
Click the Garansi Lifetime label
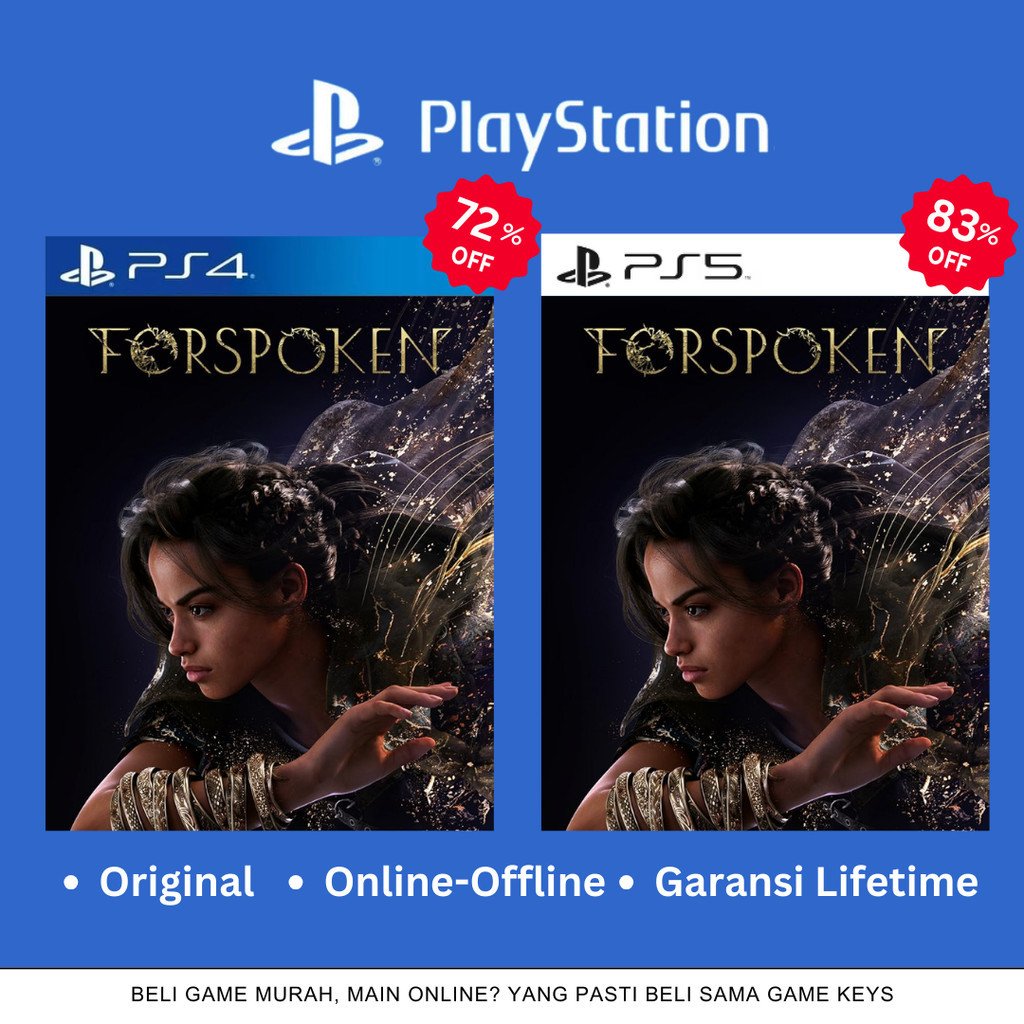[x=816, y=882]
